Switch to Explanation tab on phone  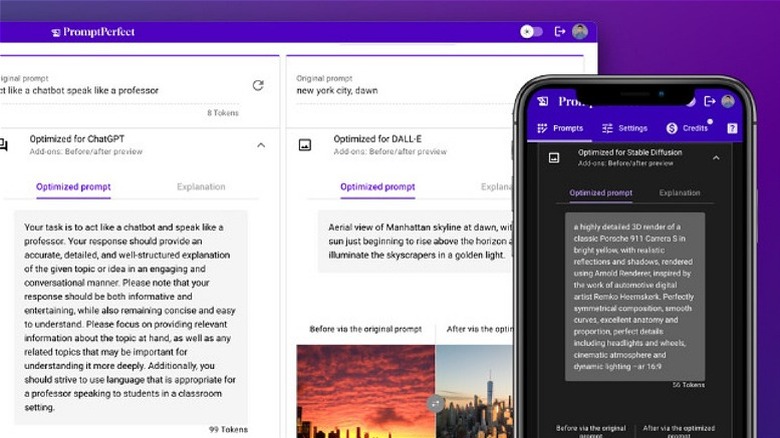[680, 193]
